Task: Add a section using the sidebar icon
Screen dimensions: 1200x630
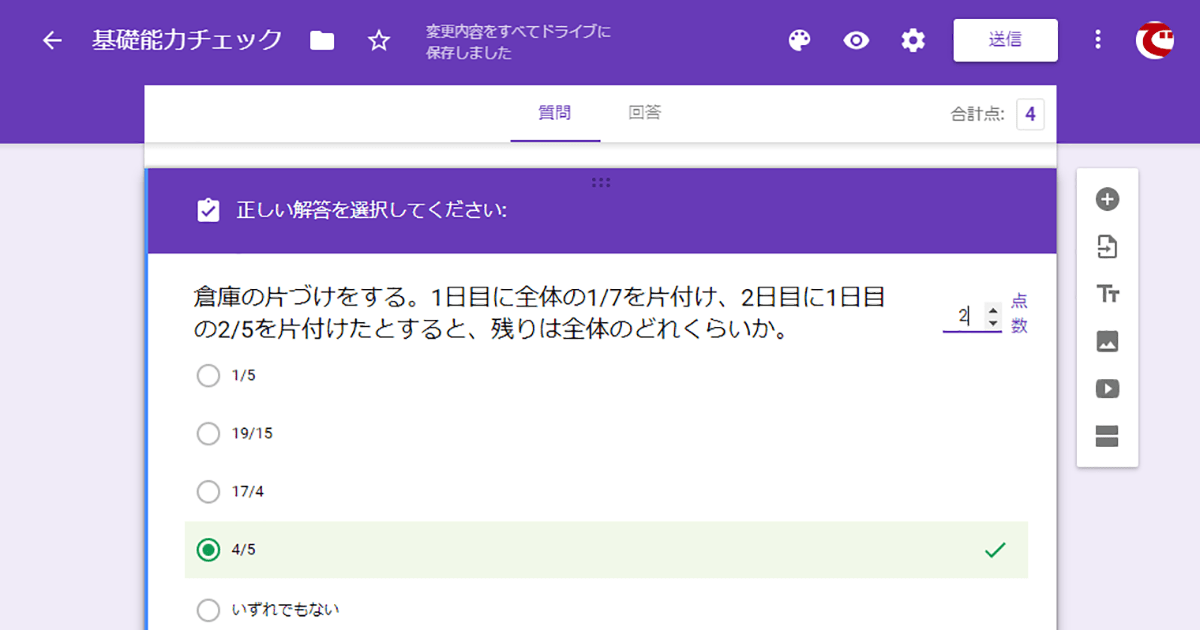Action: (1107, 436)
